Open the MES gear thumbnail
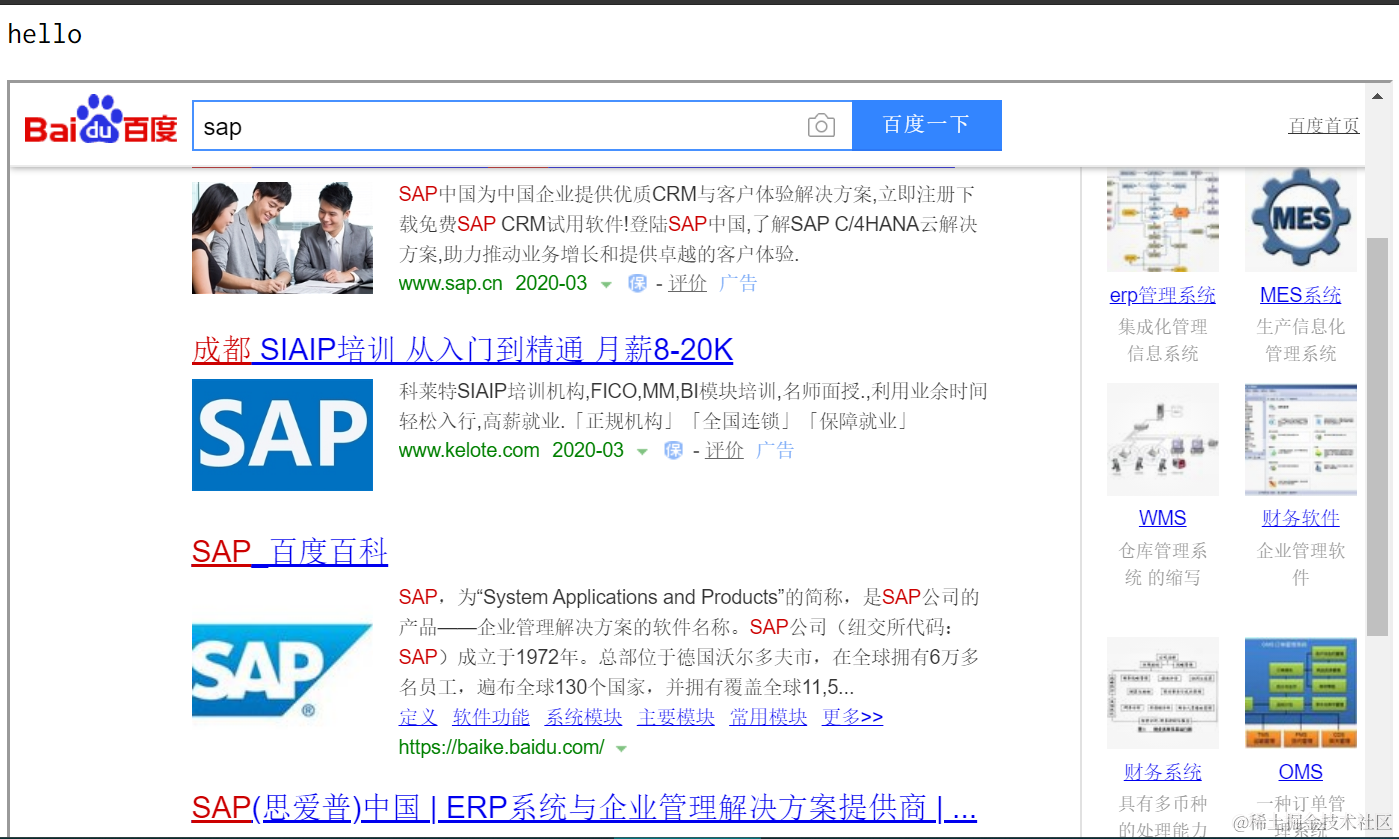 pos(1301,219)
